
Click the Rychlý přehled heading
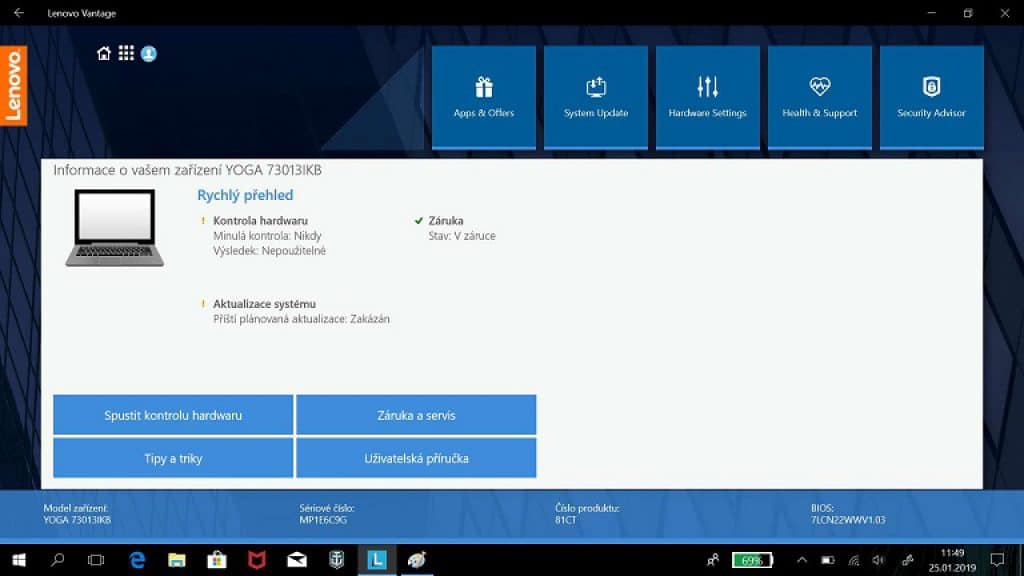(245, 195)
